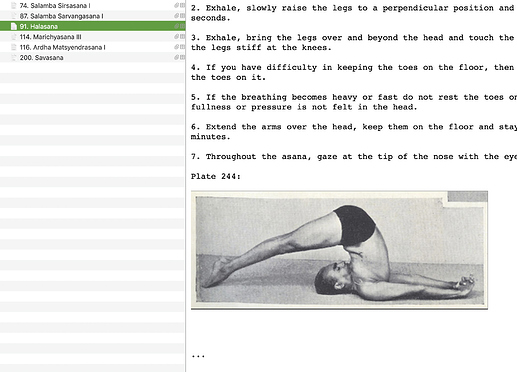Viewport: 517px width, 372px height.
Task: Click the document icon beside 74. Salamba Sirsasana I
Action: 14,5
